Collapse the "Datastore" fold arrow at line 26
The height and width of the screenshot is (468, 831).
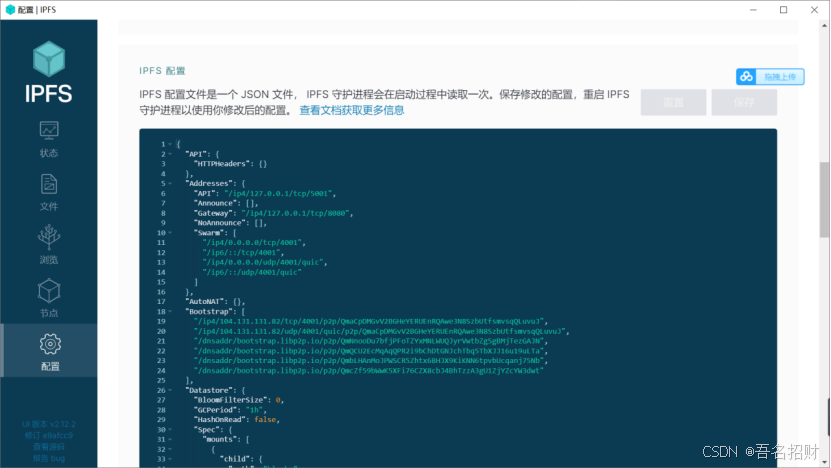[170, 390]
